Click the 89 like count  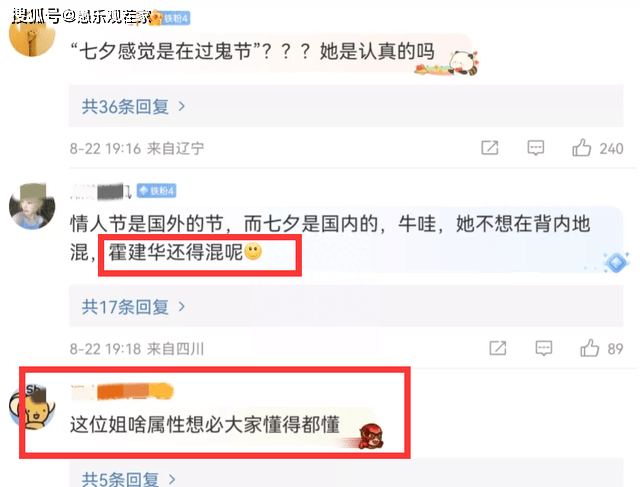615,349
